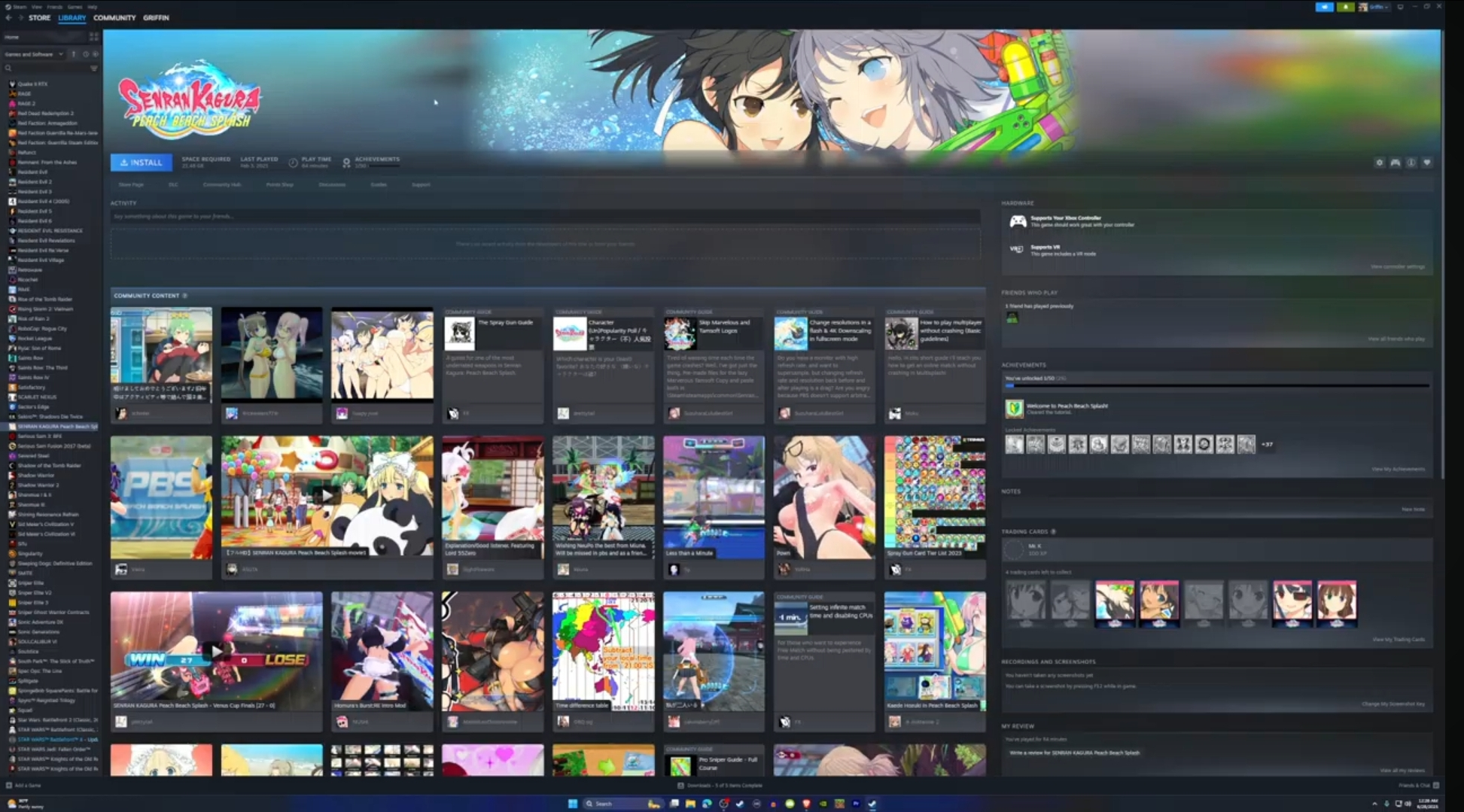This screenshot has width=1464, height=812.
Task: Open the Community Hub link
Action: pyautogui.click(x=222, y=184)
